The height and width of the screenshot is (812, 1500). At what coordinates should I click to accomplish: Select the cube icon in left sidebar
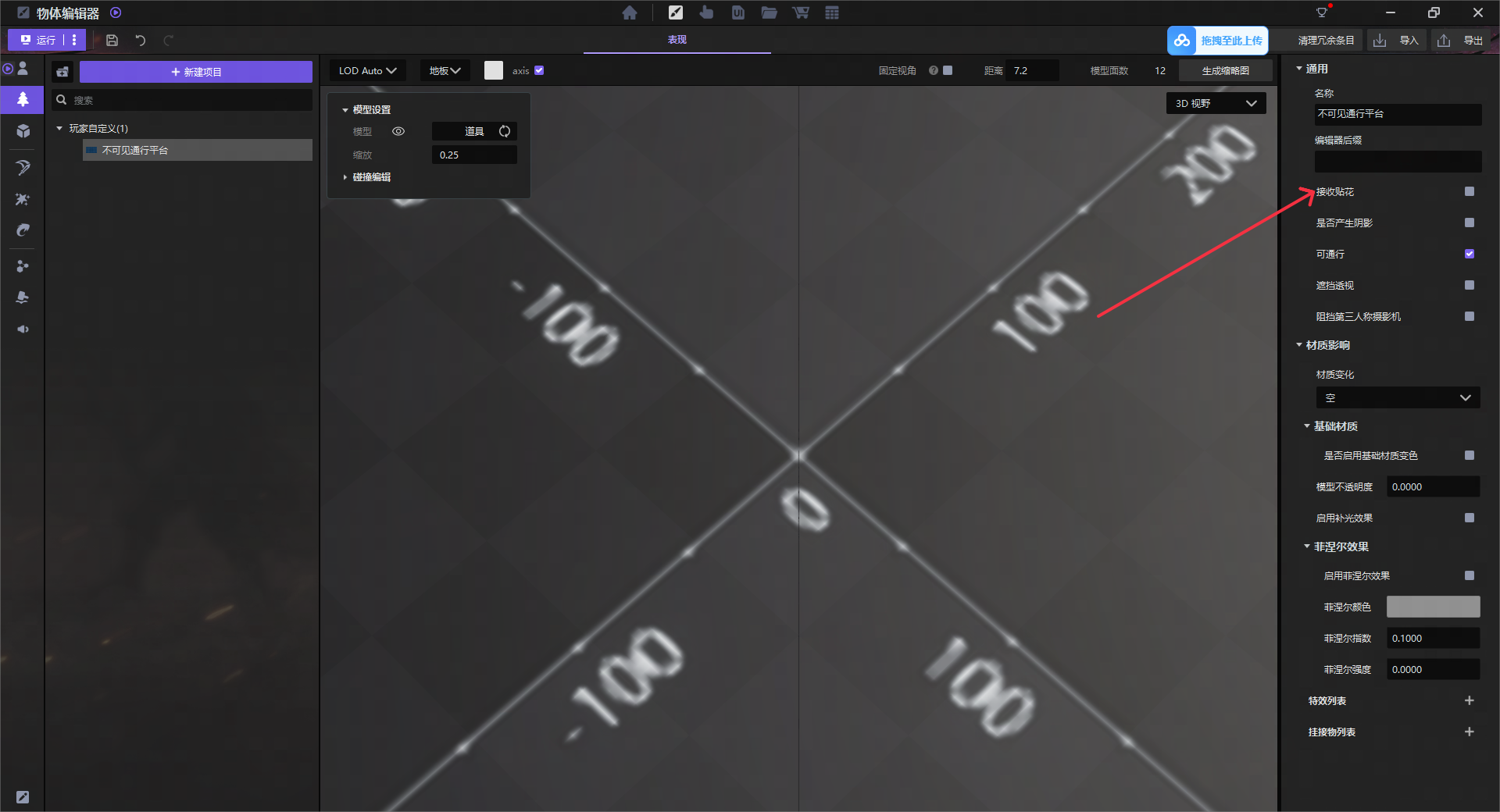[x=23, y=131]
